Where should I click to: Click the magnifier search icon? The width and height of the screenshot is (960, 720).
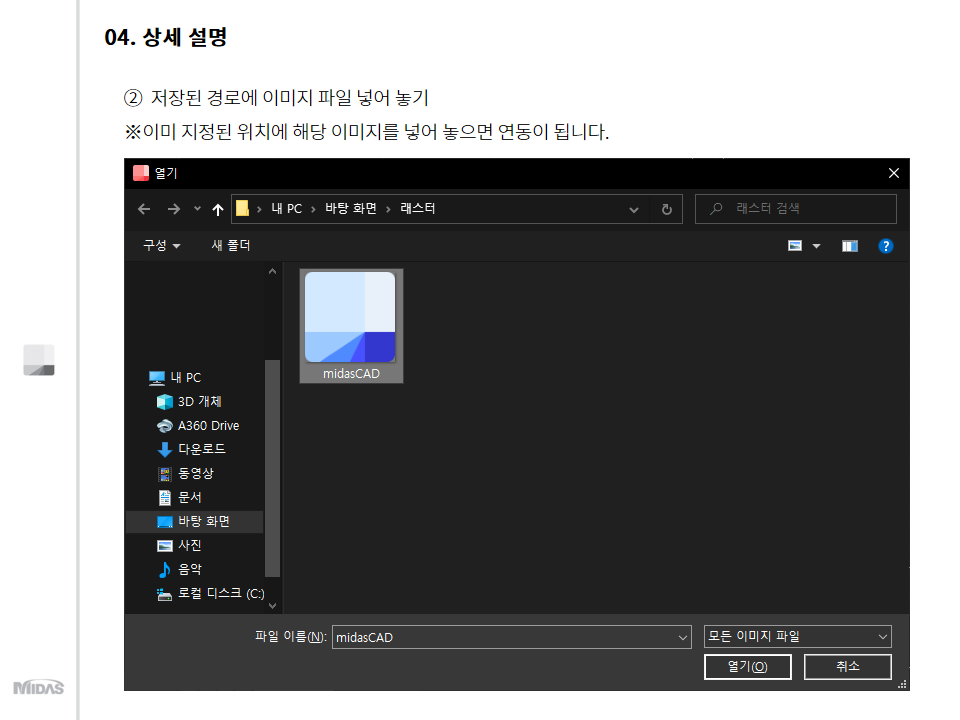pyautogui.click(x=716, y=209)
